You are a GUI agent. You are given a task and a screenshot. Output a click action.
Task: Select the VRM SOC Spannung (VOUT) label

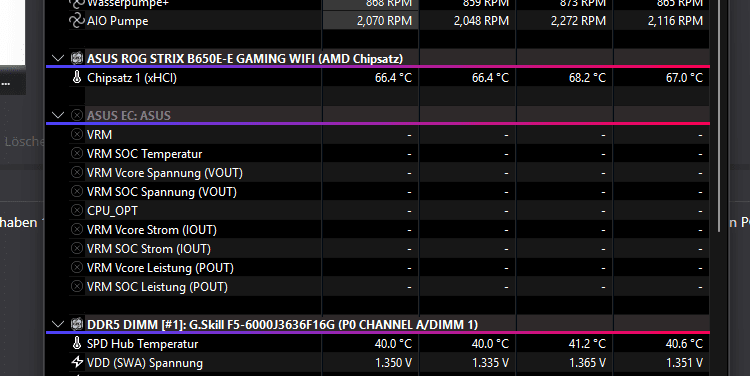pos(162,192)
